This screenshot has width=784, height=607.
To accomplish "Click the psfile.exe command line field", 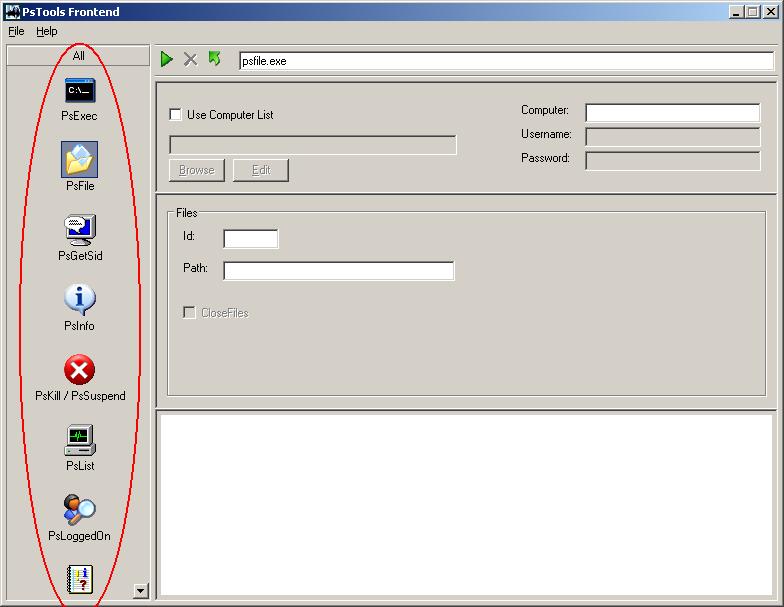I will point(506,61).
